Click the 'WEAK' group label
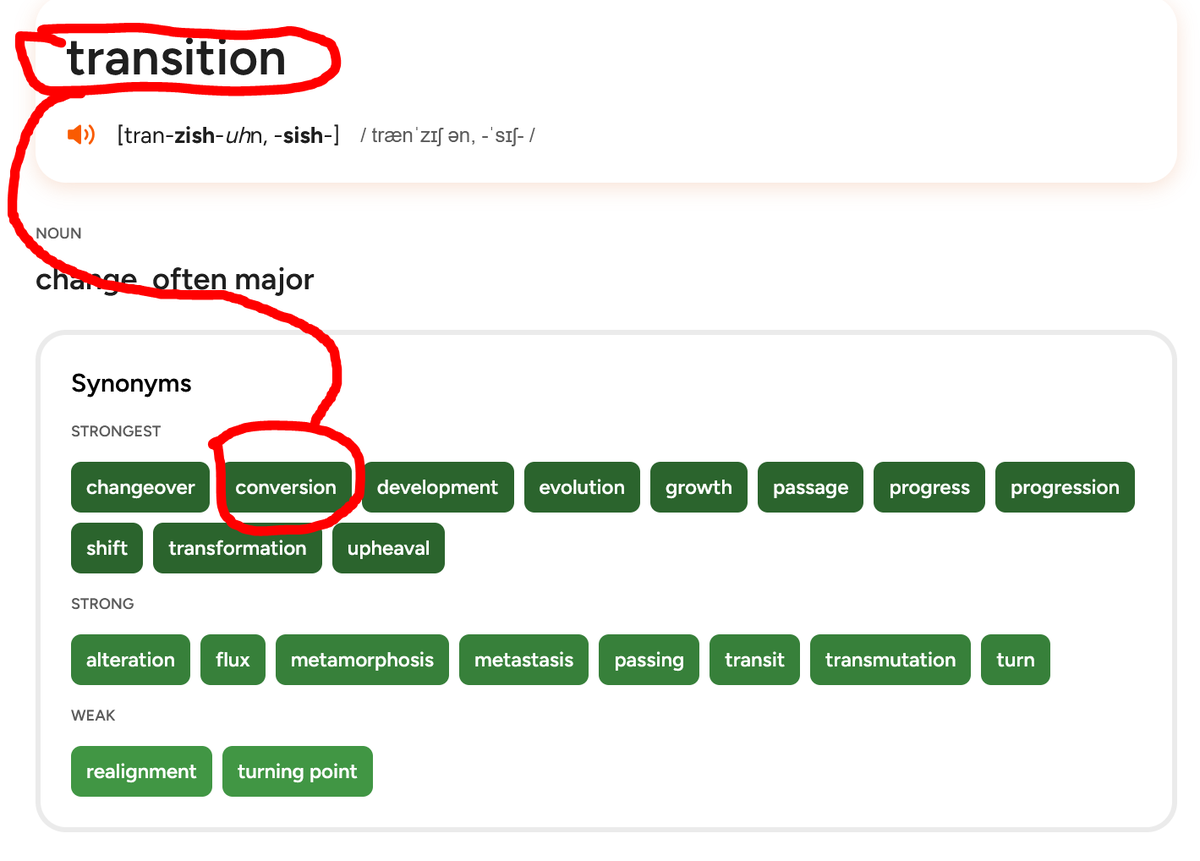This screenshot has height=861, width=1200. (93, 716)
